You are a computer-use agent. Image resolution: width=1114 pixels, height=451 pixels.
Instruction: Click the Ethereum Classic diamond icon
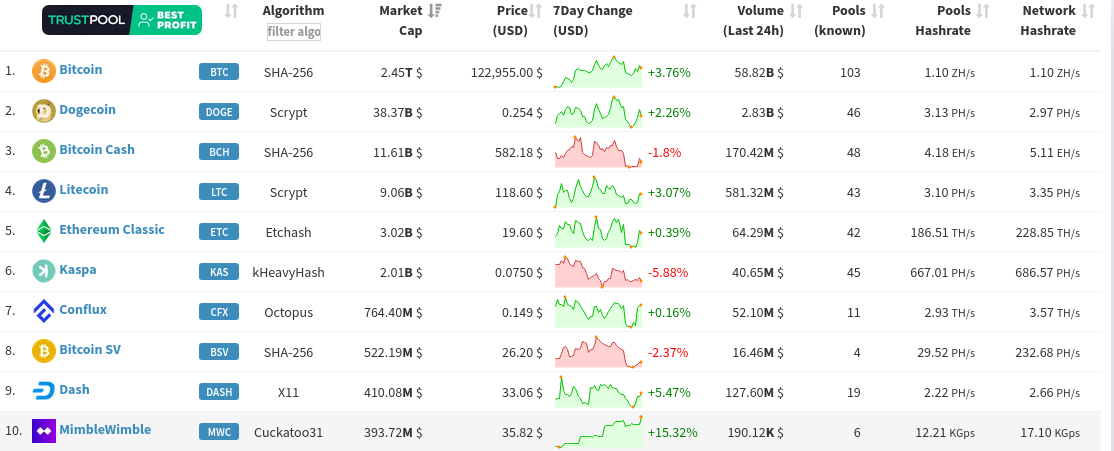tap(44, 231)
